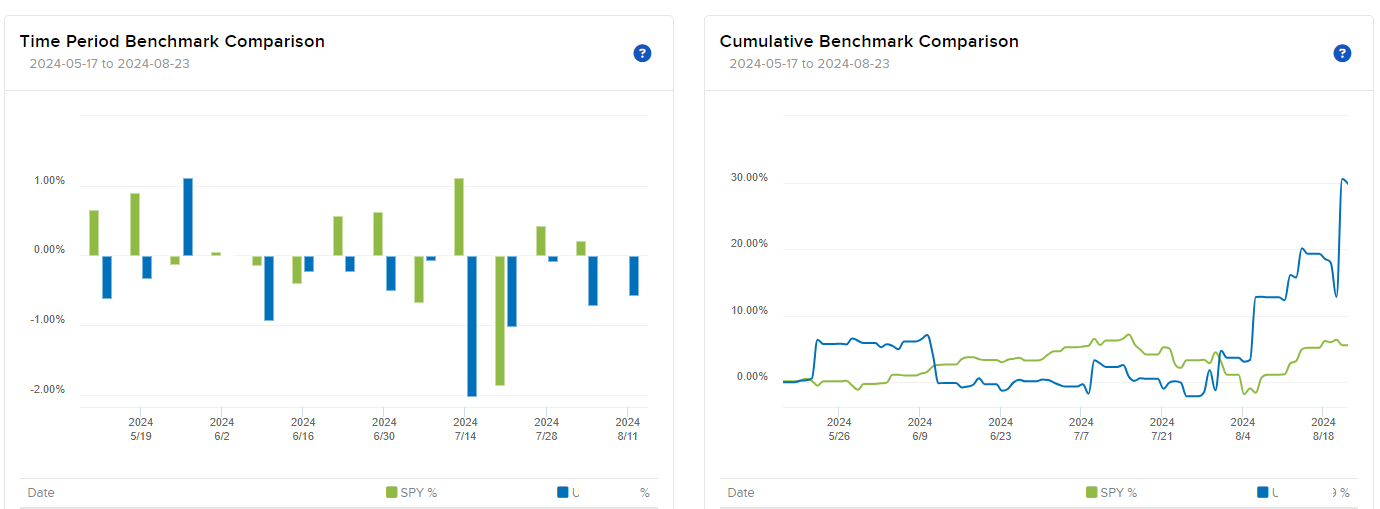Select the large green negative bar after 7/14
This screenshot has width=1380, height=509.
point(499,320)
